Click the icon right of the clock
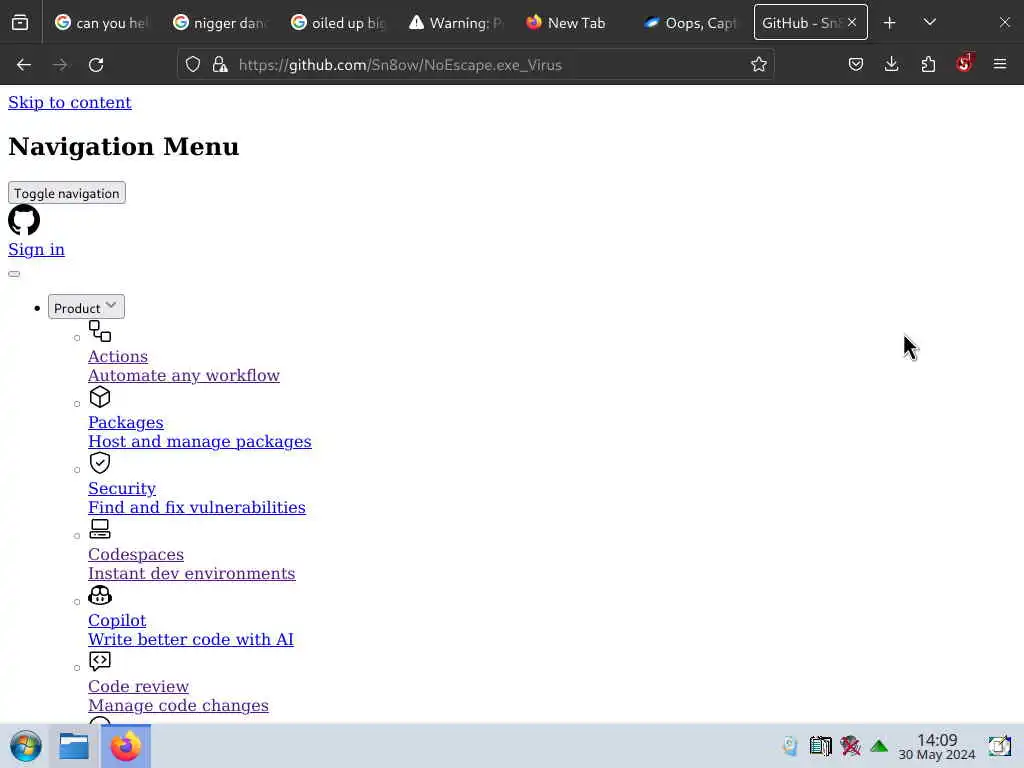Image resolution: width=1024 pixels, height=768 pixels. coord(999,746)
